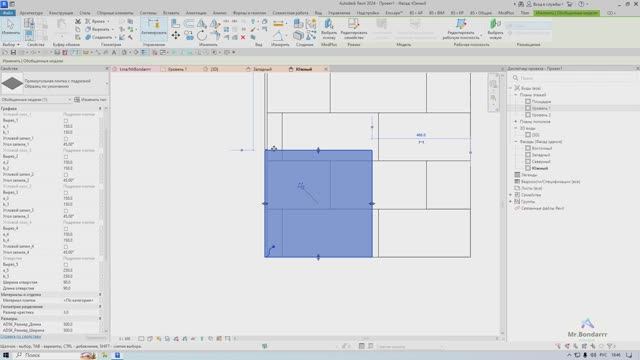Toggle the Вырез_4 checkbox

click(66, 229)
